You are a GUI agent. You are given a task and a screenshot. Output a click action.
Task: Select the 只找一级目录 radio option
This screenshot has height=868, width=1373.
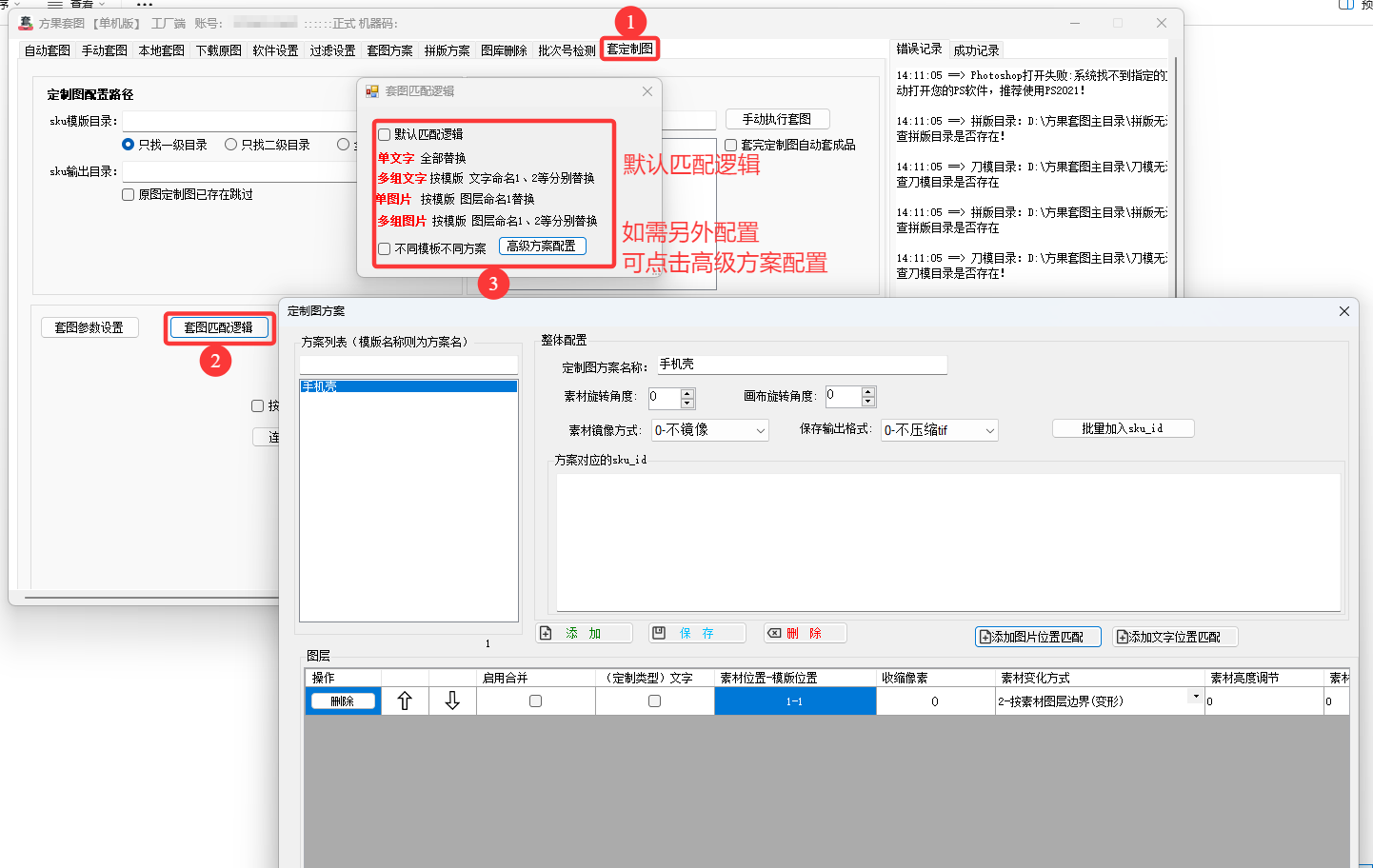(x=128, y=145)
